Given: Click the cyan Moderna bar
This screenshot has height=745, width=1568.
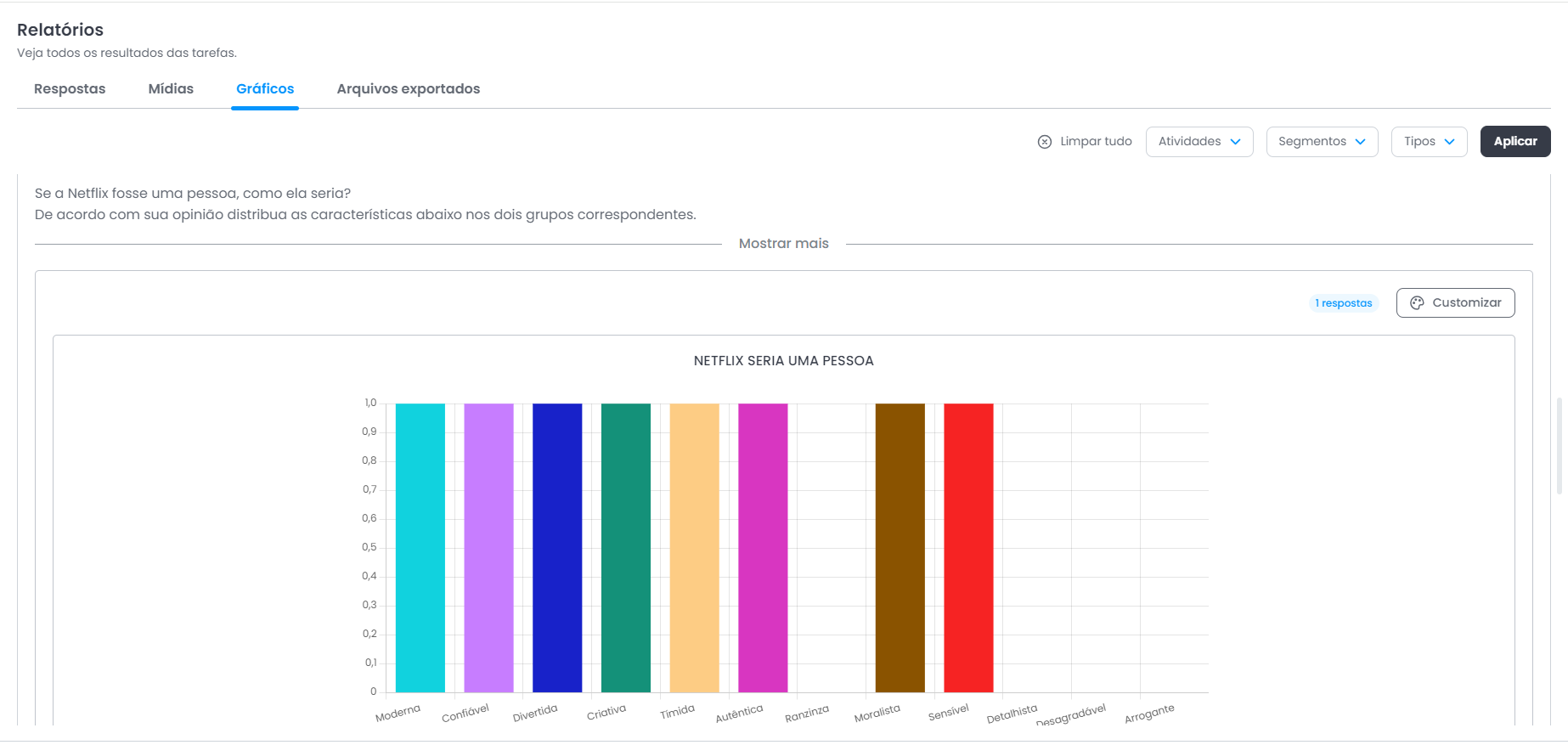Looking at the screenshot, I should pos(420,548).
